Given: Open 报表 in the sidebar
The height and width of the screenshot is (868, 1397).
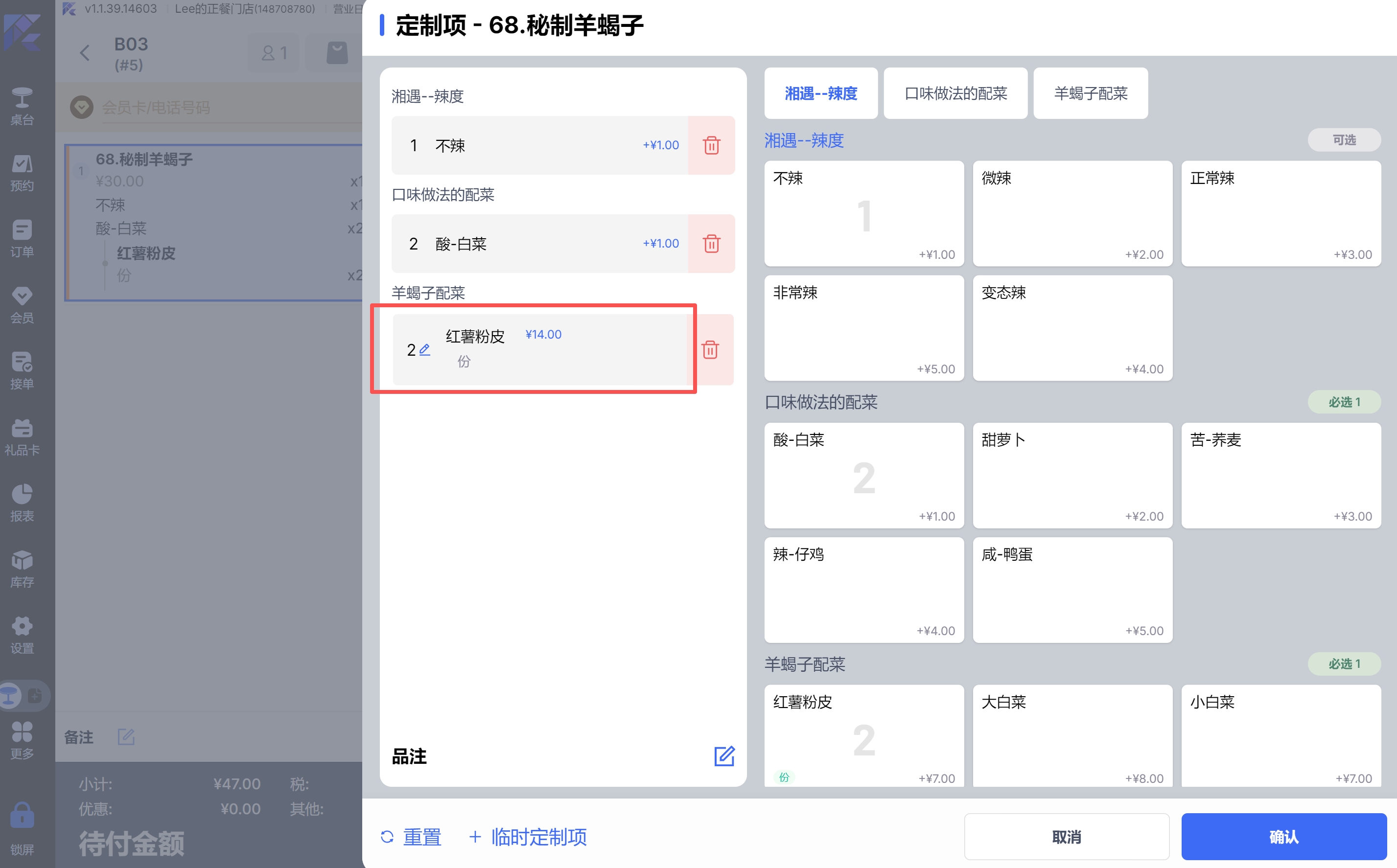Looking at the screenshot, I should [x=22, y=503].
